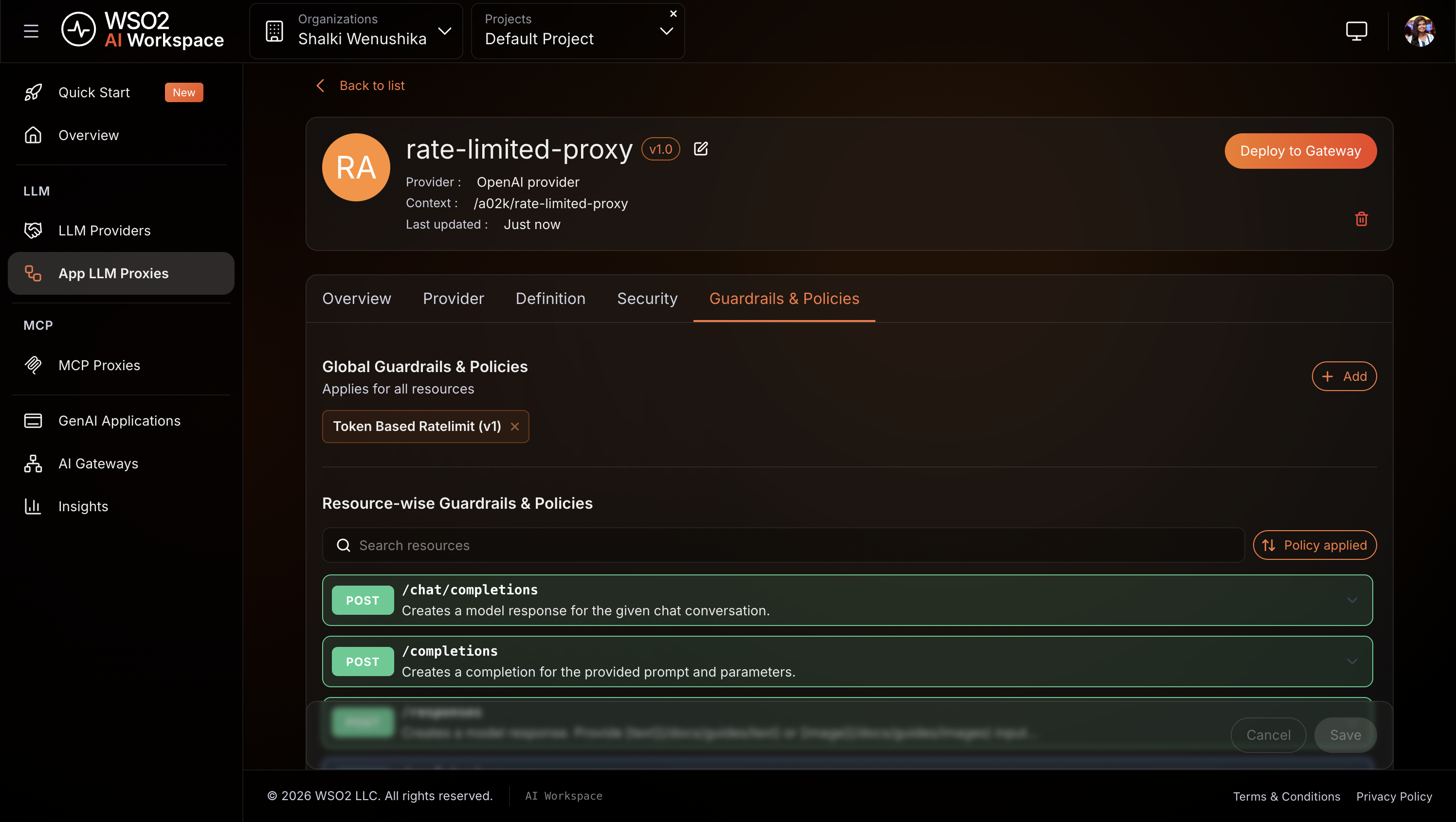Select App LLM Proxies sidebar item

pos(121,273)
